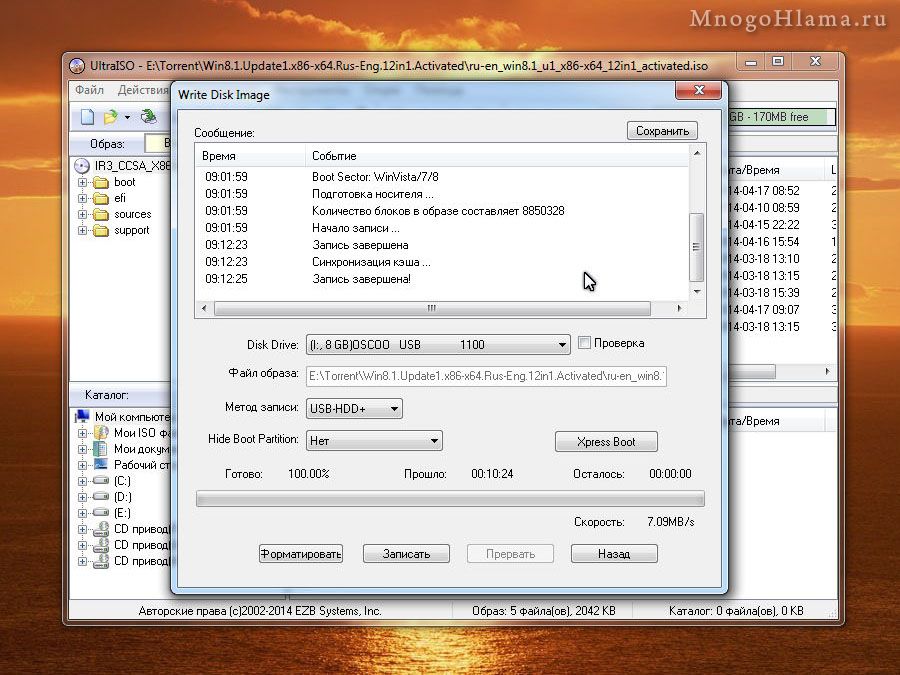Click the Мой компьютер icon in catalog
Image resolution: width=900 pixels, height=675 pixels.
pyautogui.click(x=83, y=417)
